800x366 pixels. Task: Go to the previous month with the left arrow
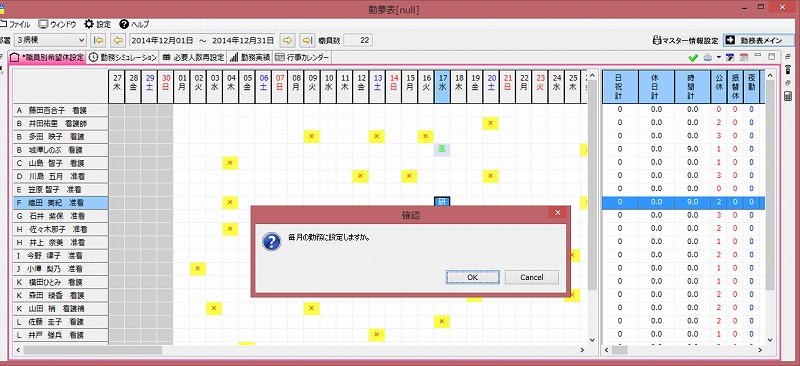[x=118, y=40]
